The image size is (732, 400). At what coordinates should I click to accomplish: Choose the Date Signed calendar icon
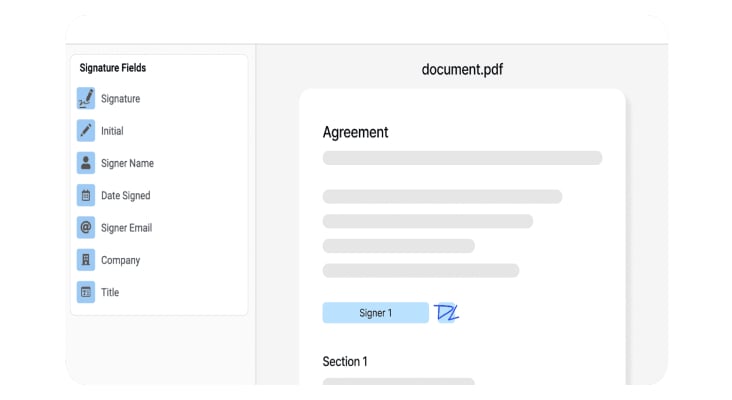[x=86, y=195]
